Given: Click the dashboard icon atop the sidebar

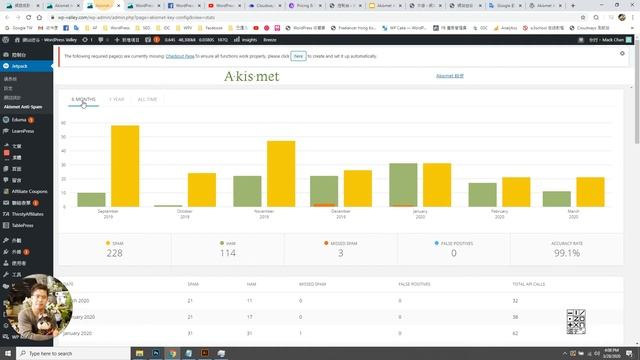Looking at the screenshot, I should click(6, 55).
